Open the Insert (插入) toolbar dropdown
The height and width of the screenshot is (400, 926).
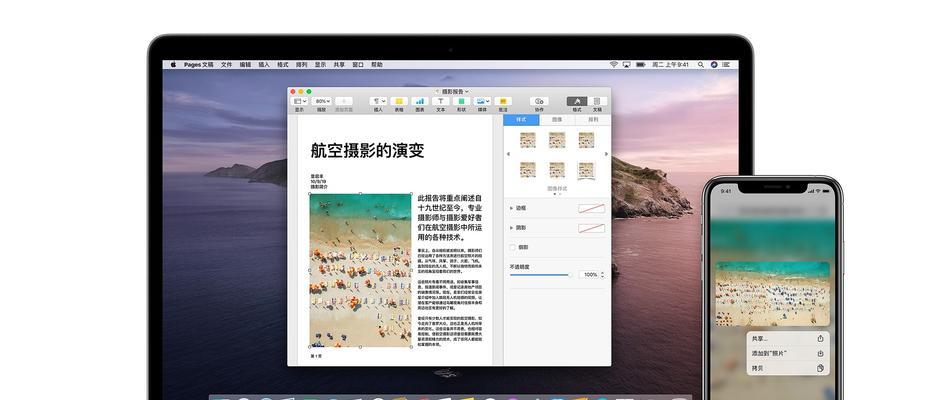[378, 102]
